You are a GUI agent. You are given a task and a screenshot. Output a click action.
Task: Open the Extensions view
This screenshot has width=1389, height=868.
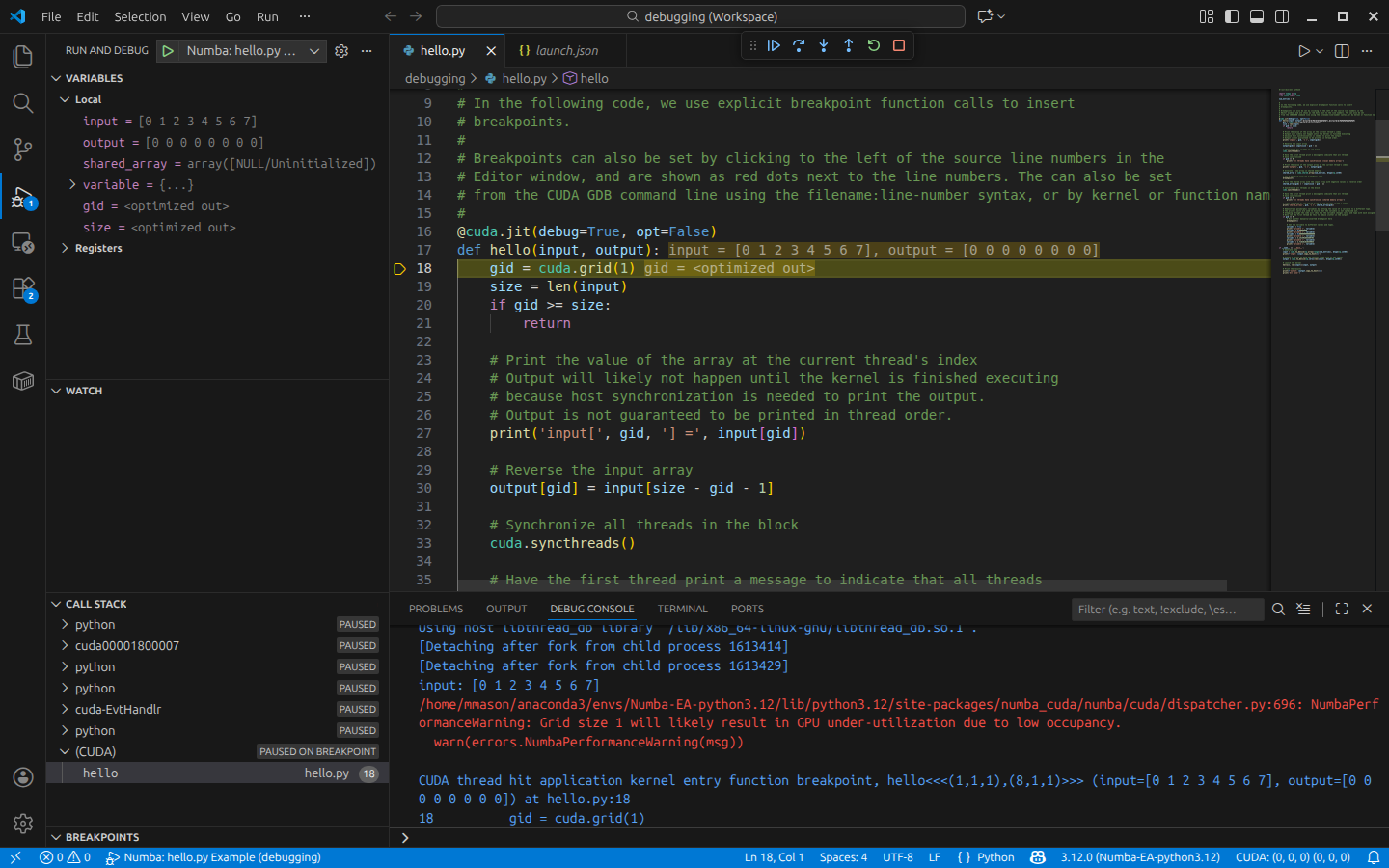[22, 288]
